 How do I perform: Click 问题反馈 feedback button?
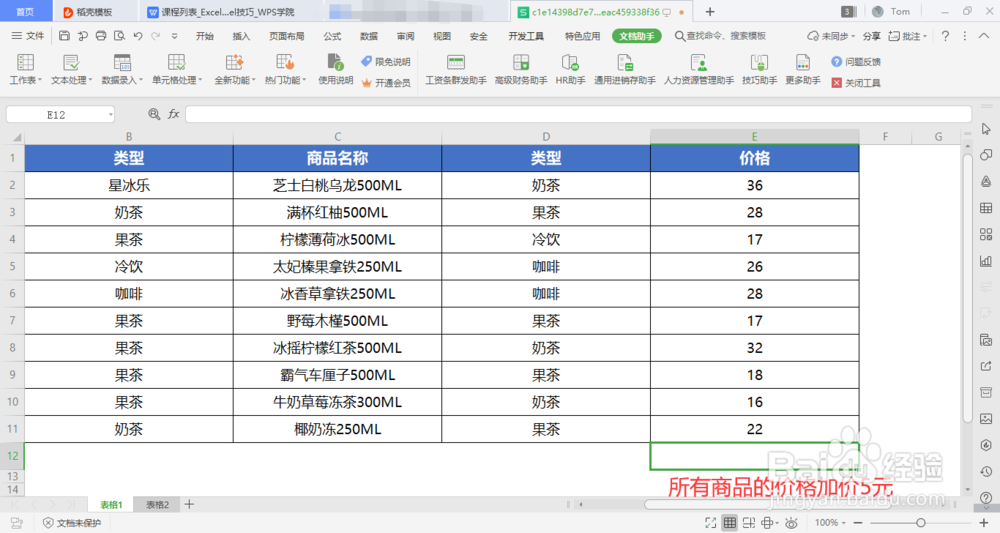tap(856, 61)
